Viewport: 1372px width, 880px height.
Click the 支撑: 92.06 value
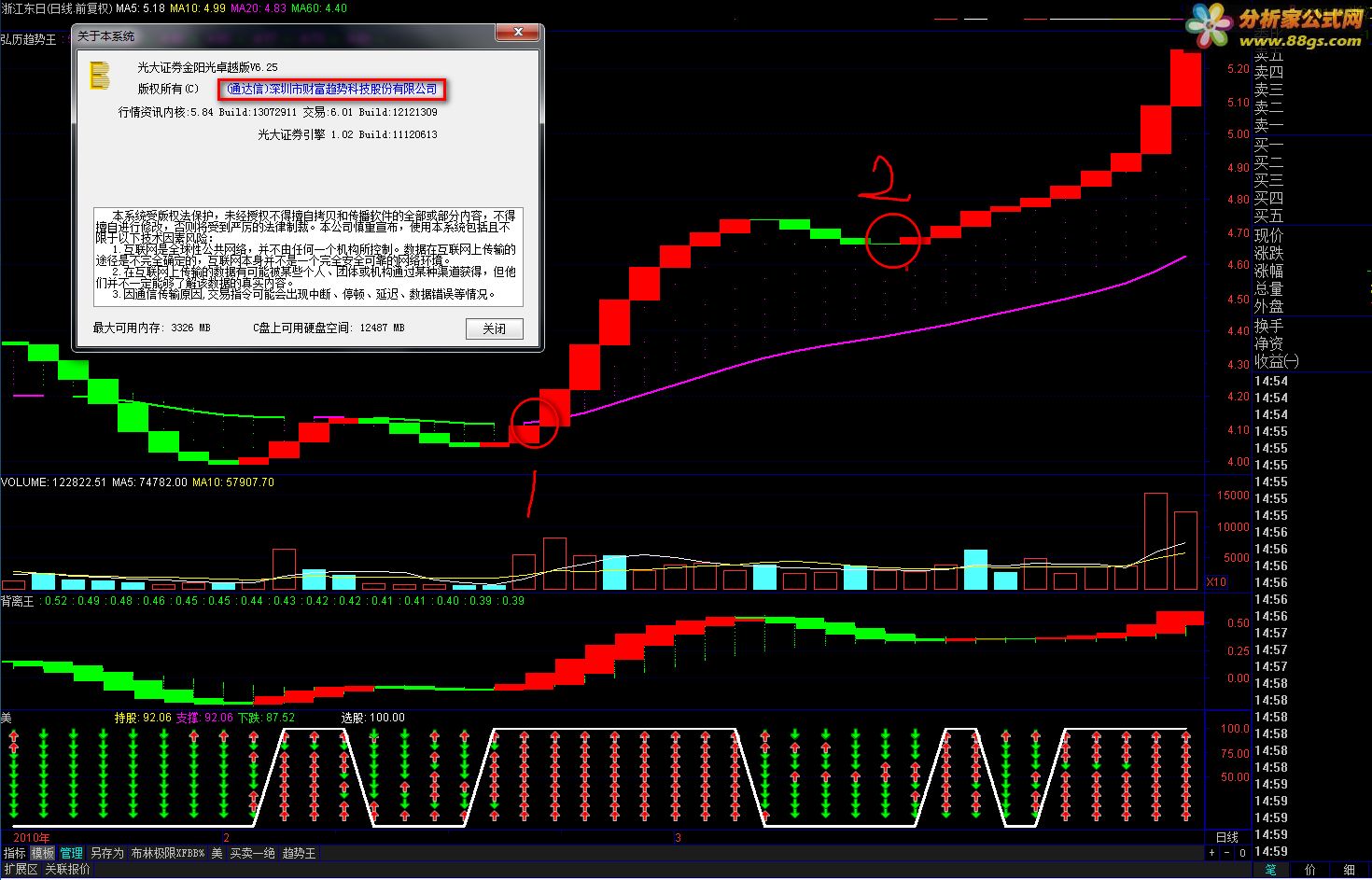point(204,718)
